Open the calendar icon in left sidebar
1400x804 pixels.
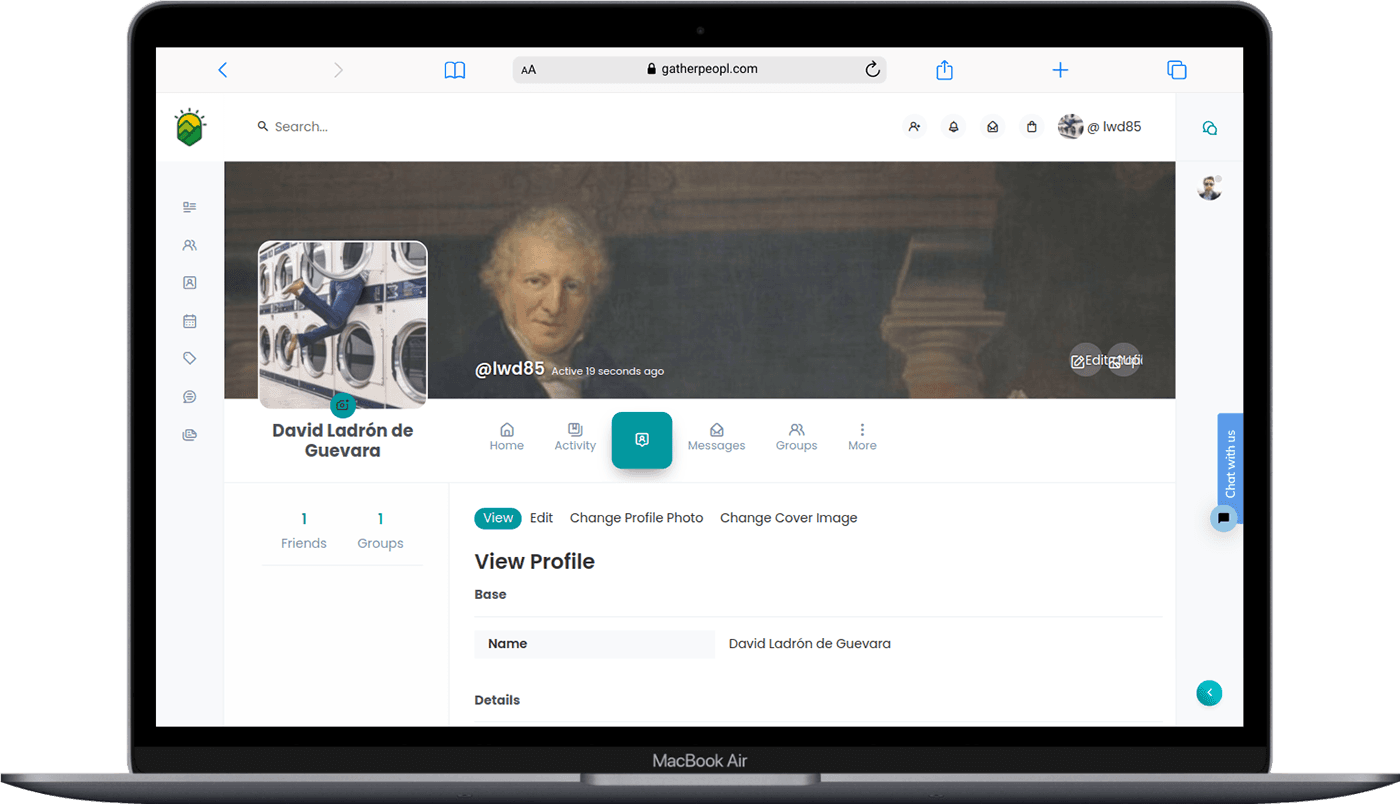click(190, 321)
